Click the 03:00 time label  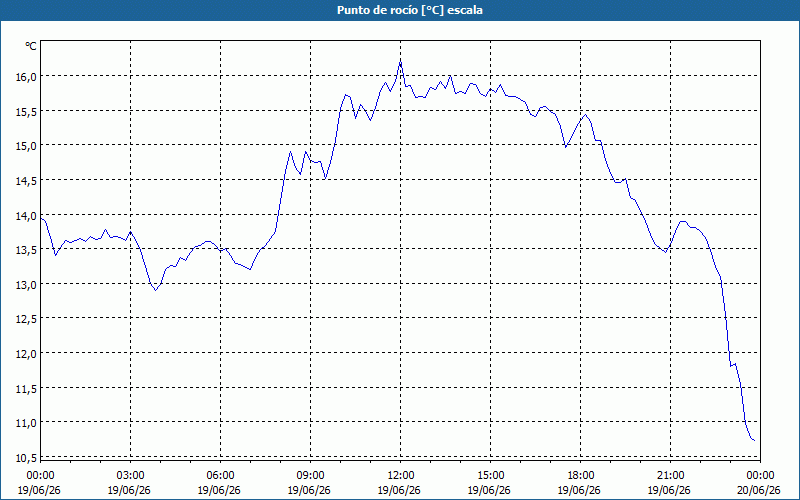click(x=130, y=476)
